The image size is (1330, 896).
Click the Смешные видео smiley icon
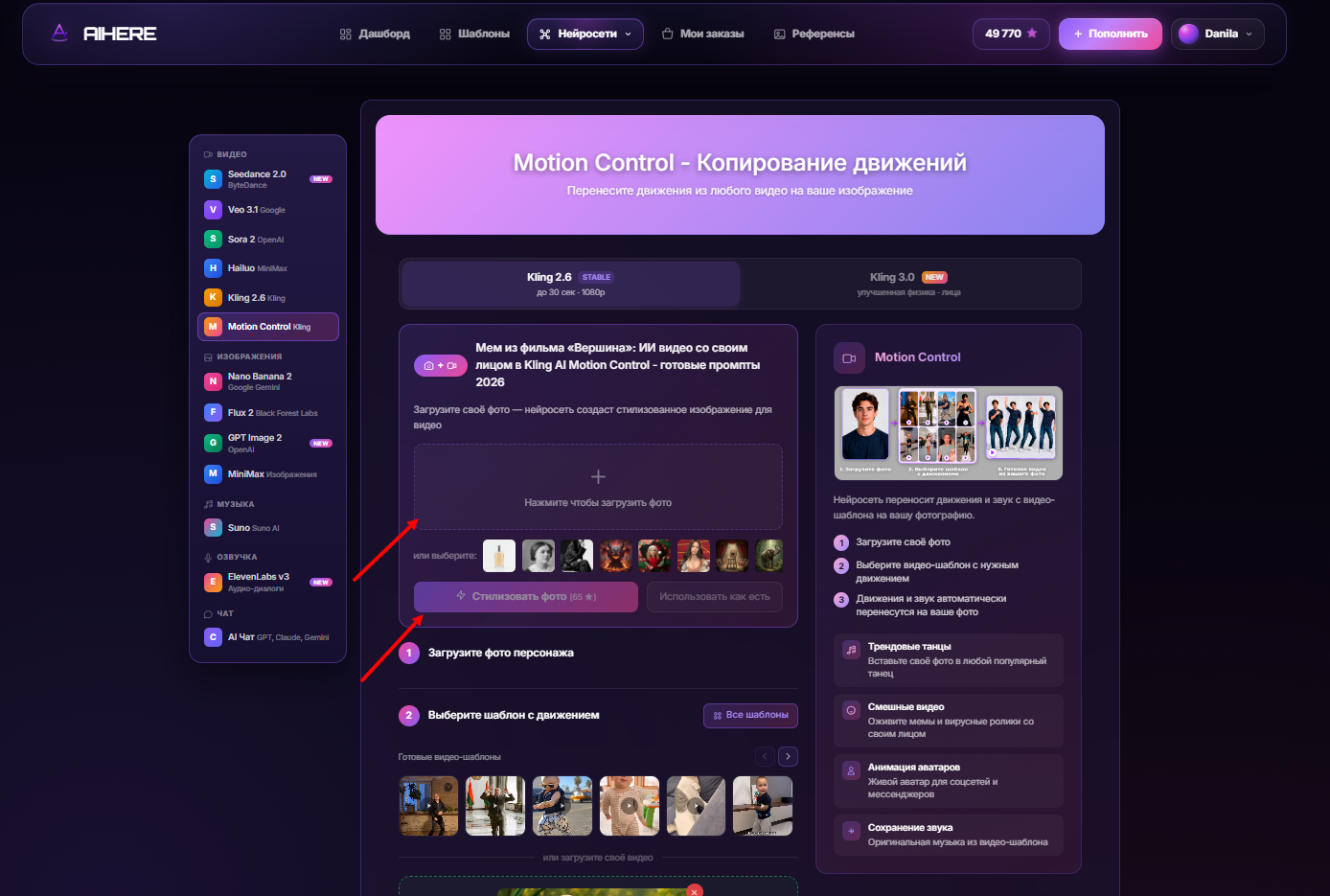[x=851, y=710]
